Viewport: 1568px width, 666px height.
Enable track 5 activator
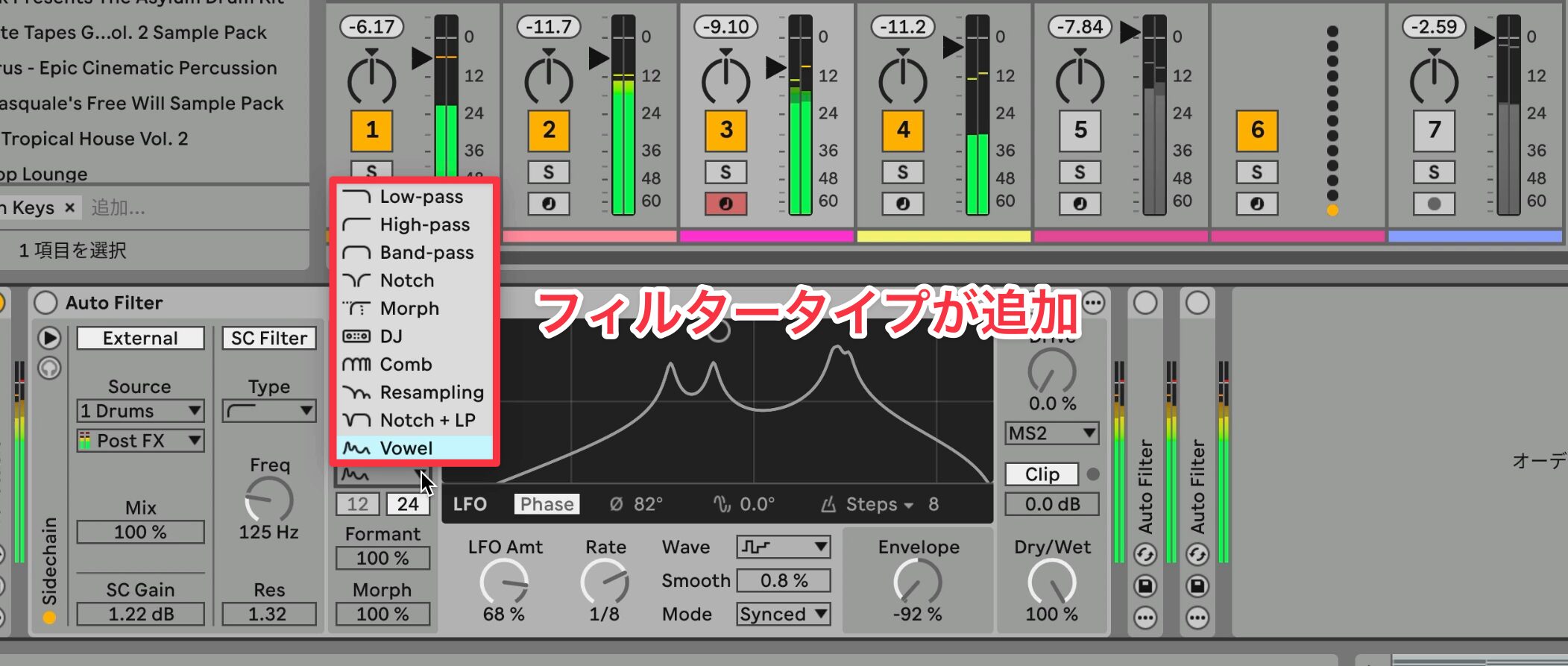(1080, 130)
